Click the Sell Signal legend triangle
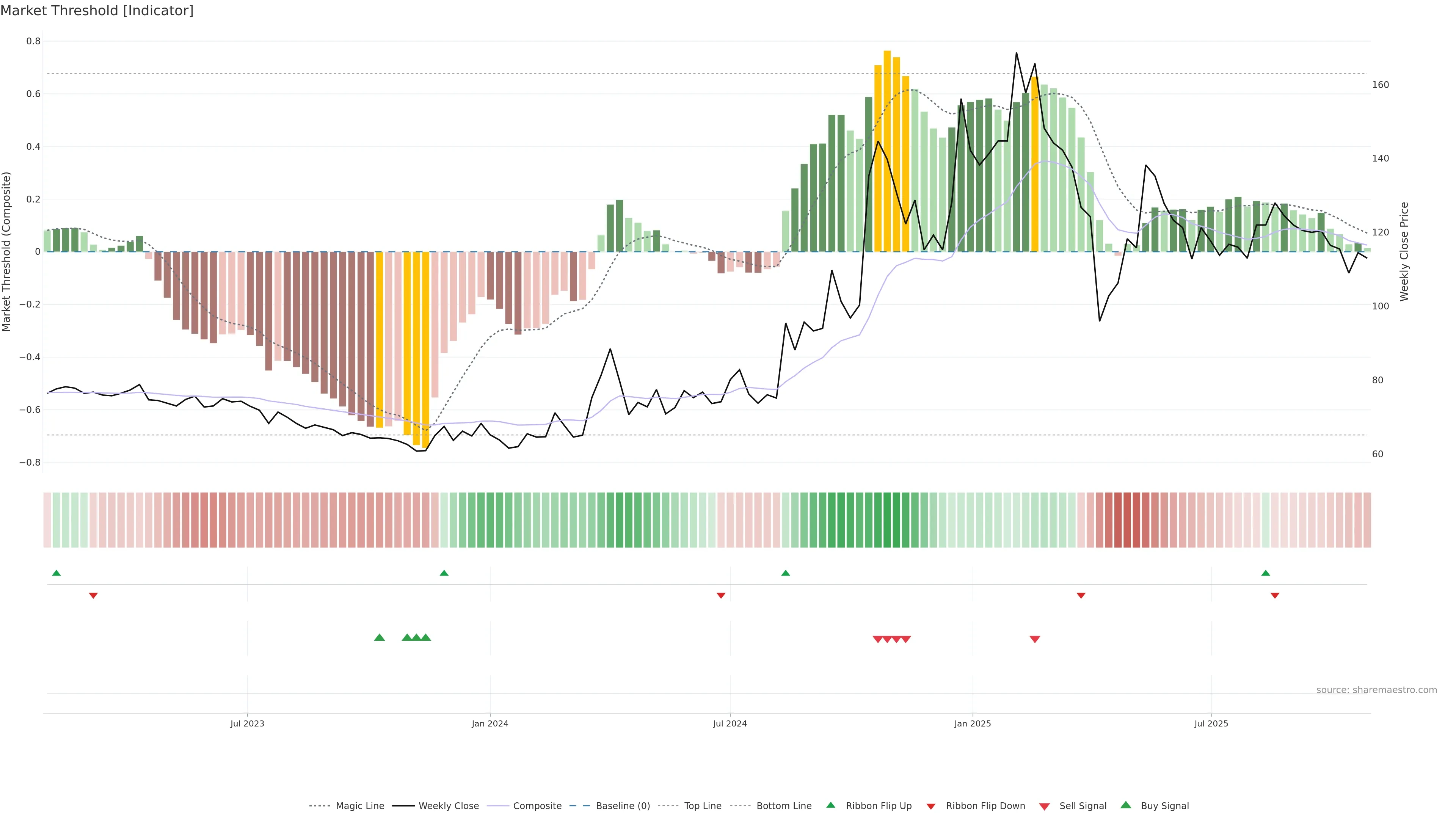Screen dimensions: 1456x819 (x=1045, y=806)
